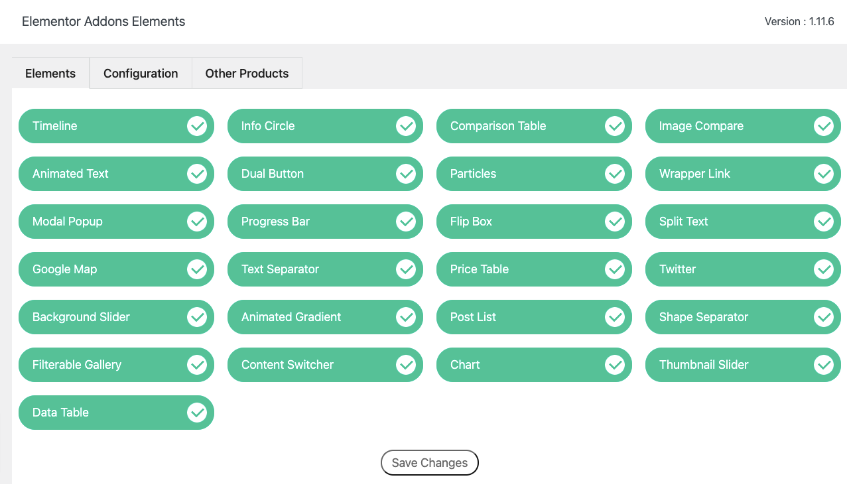This screenshot has height=484, width=847.
Task: Click the checkmark icon on Info Circle
Action: coord(406,126)
